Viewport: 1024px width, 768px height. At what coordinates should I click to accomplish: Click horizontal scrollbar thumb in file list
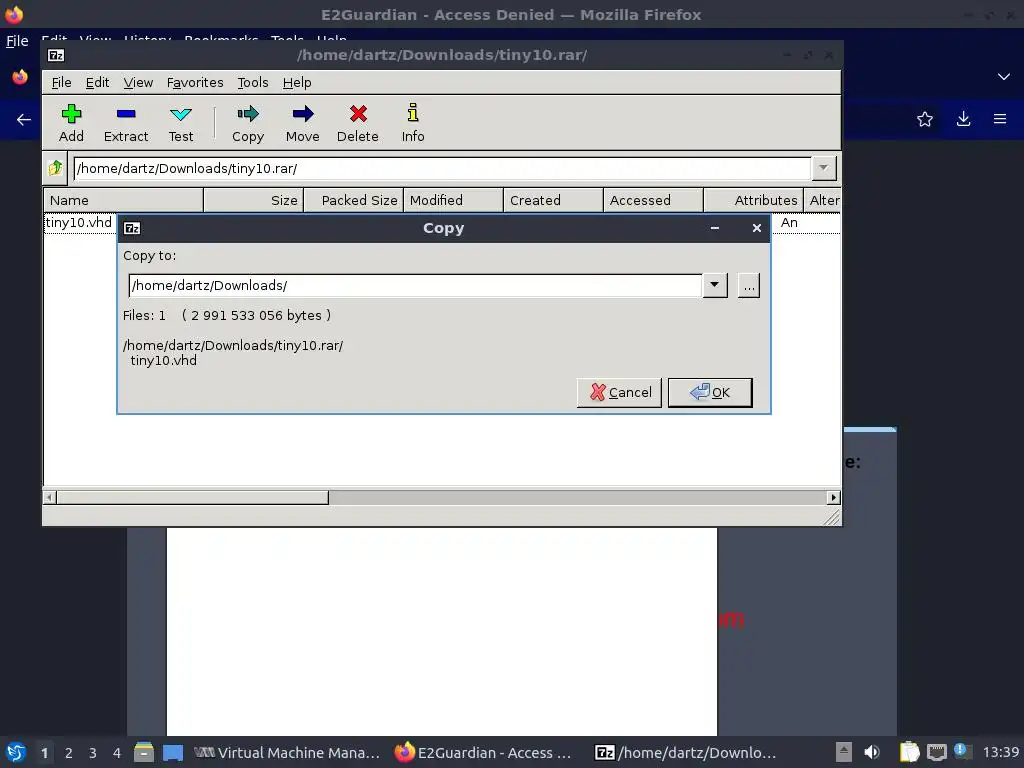193,498
